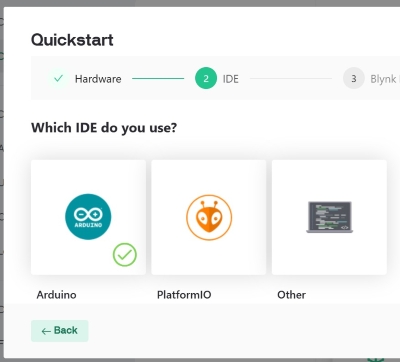Click the IDE step label
This screenshot has width=400, height=362.
coord(231,79)
